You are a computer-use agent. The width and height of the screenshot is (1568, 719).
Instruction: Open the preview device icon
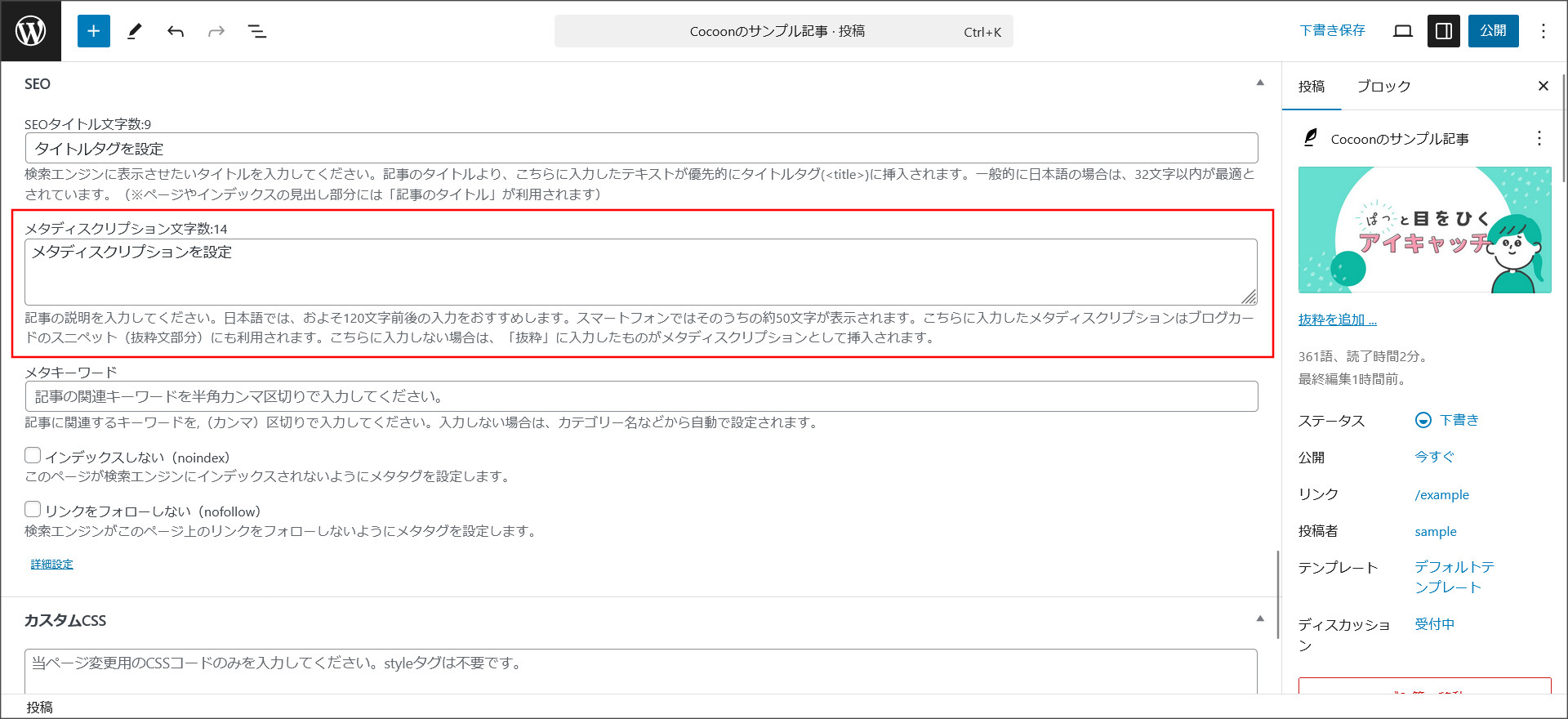[1403, 31]
